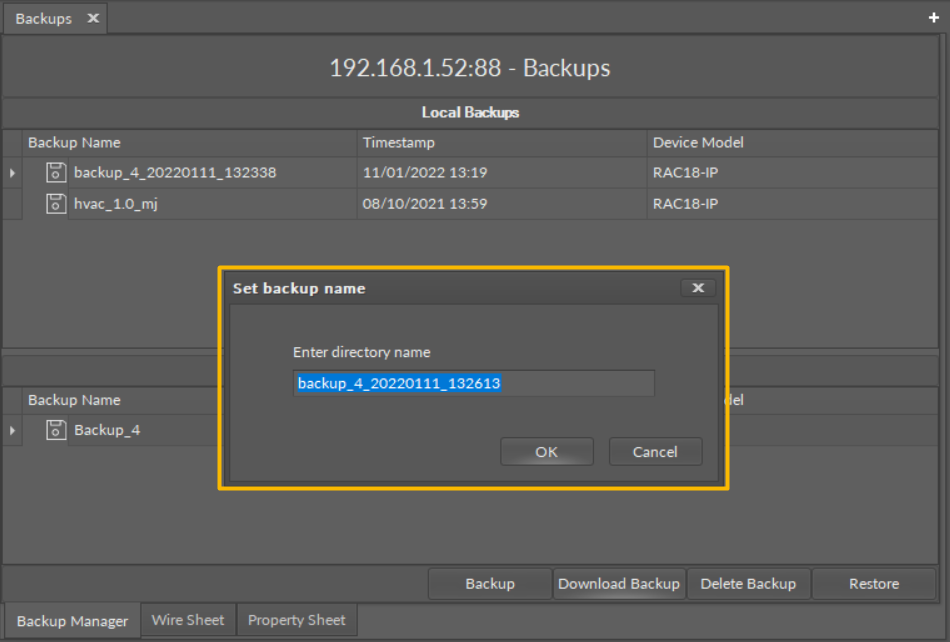The height and width of the screenshot is (642, 950).
Task: Cancel the backup naming dialog
Action: tap(655, 451)
